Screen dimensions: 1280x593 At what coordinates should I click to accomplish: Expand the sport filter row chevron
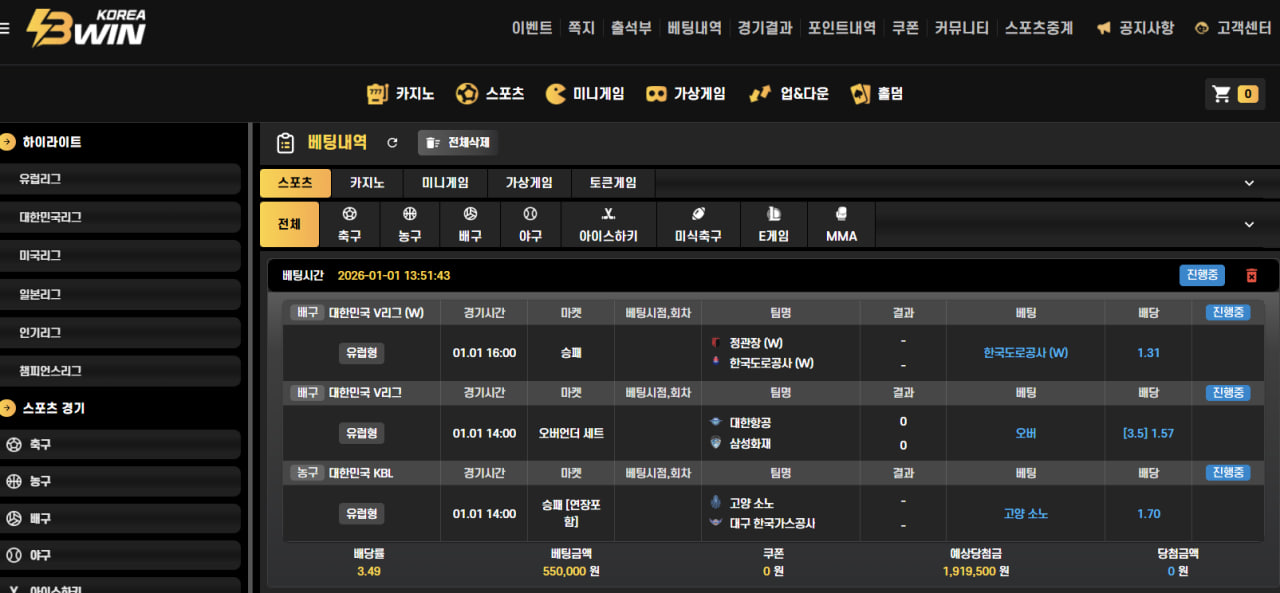point(1248,225)
